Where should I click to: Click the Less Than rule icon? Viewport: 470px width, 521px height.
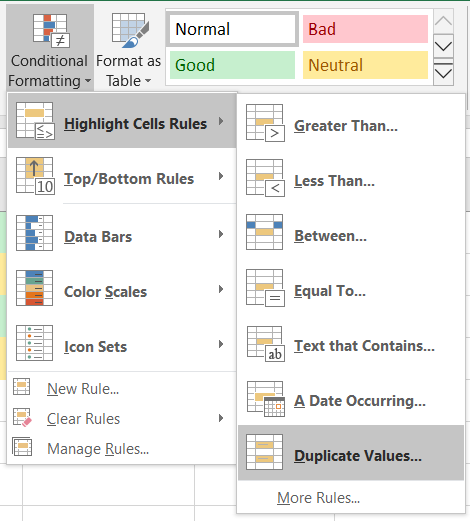265,178
